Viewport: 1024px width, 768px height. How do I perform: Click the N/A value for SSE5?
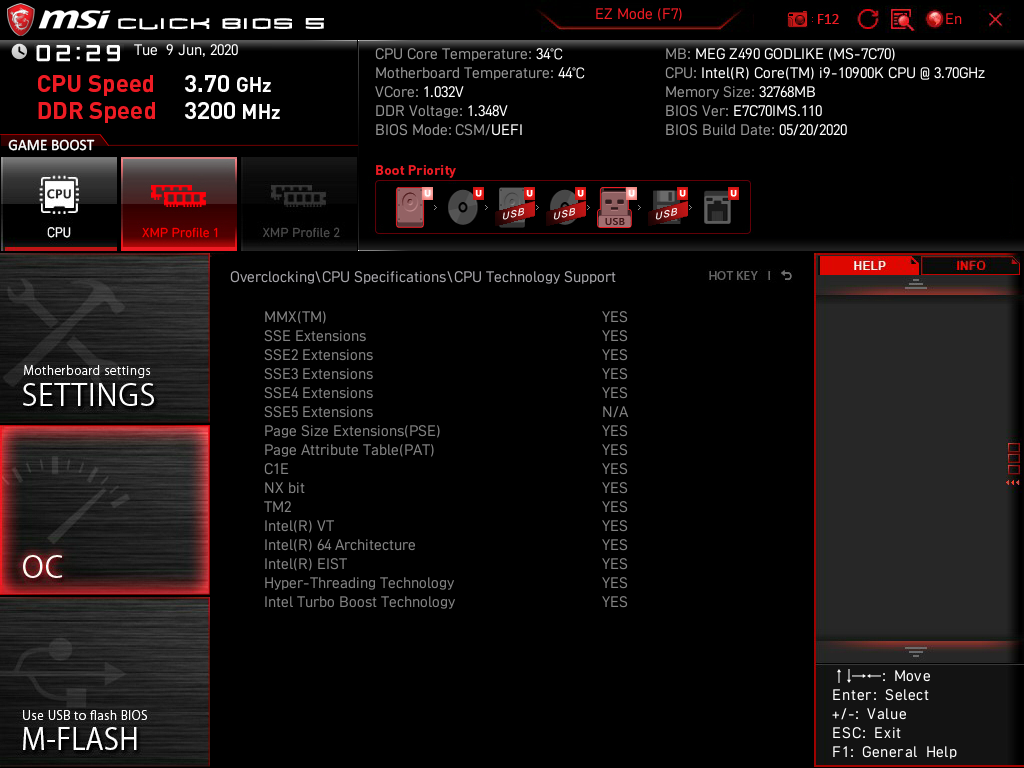click(x=615, y=411)
